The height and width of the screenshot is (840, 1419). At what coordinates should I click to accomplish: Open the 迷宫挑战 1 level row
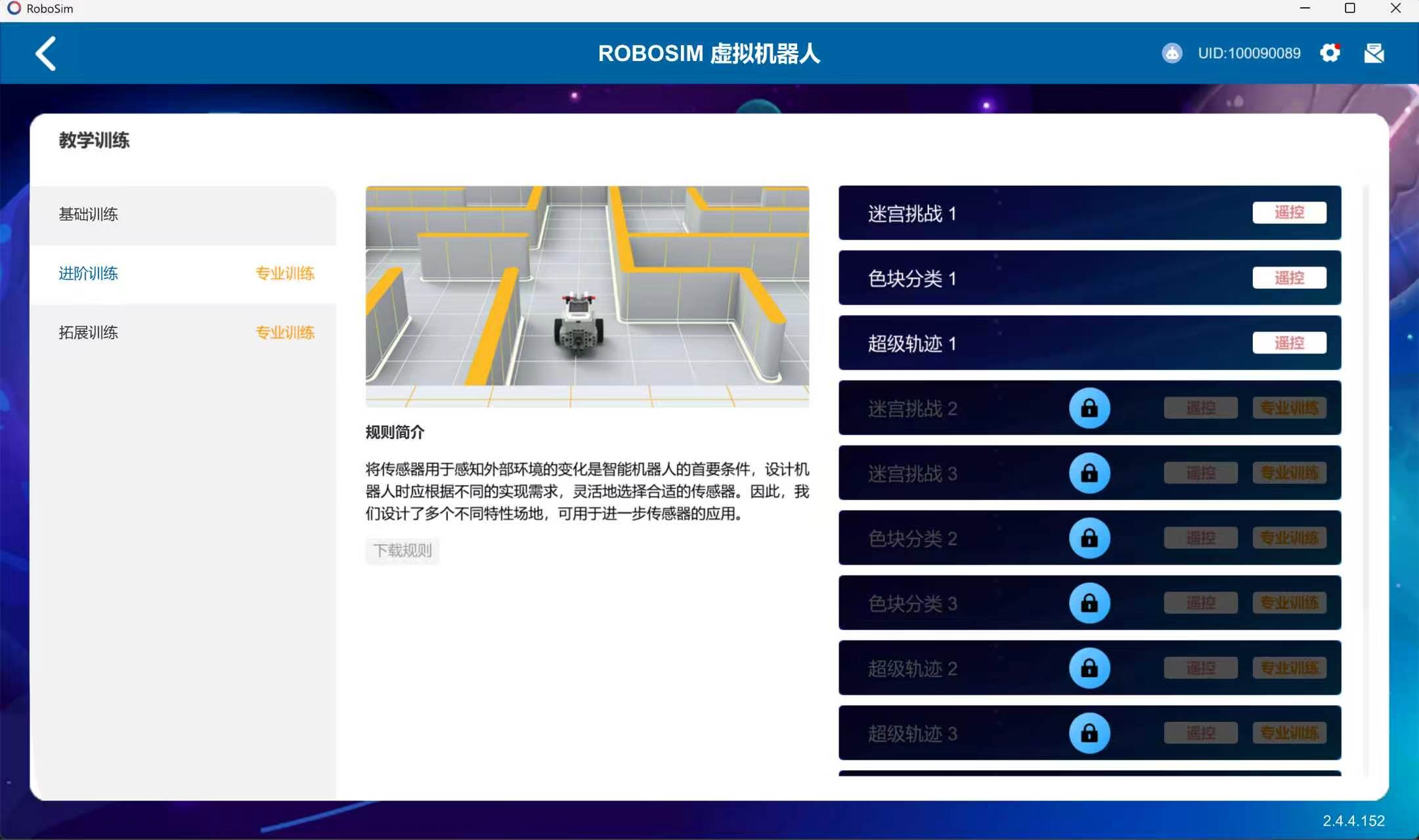[x=1089, y=213]
